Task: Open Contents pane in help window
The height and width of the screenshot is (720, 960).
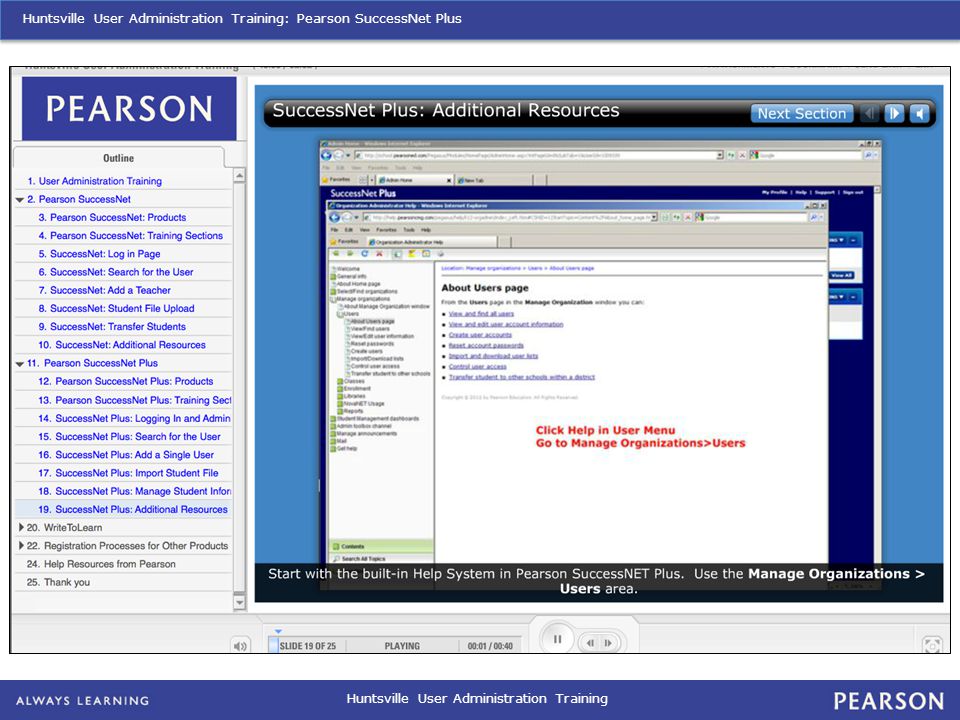Action: tap(381, 546)
